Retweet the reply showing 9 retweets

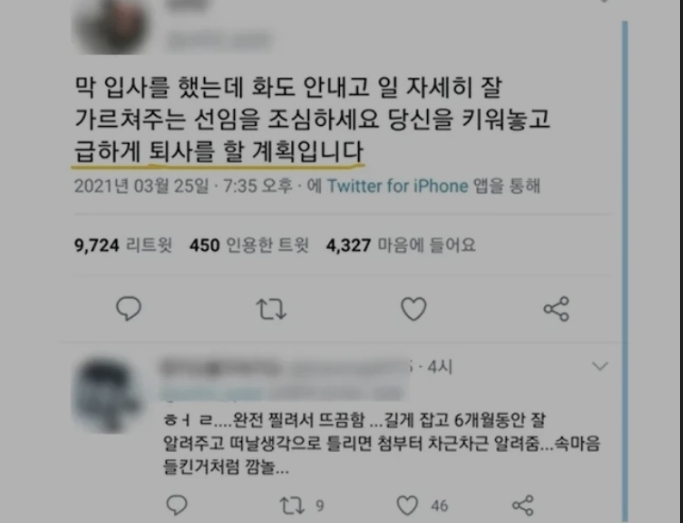click(x=291, y=506)
